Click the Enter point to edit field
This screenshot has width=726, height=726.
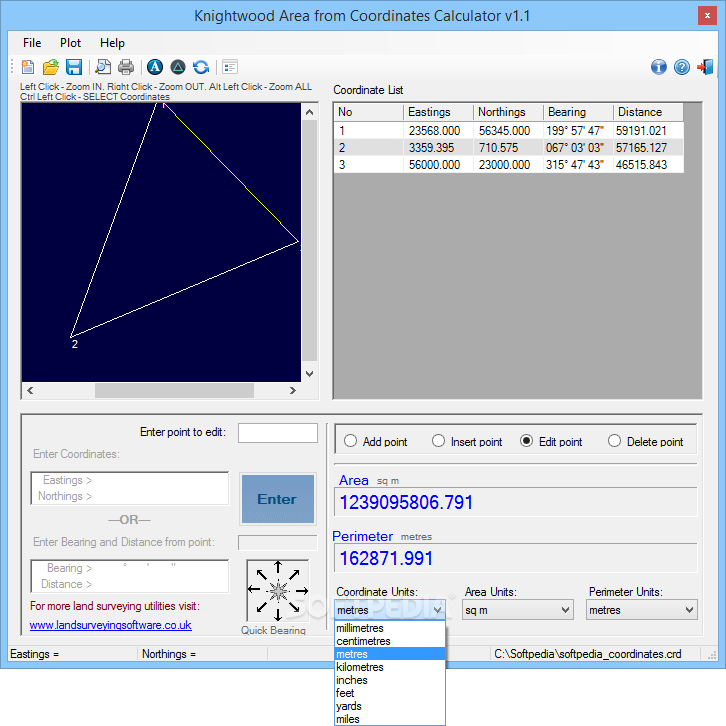coord(278,432)
